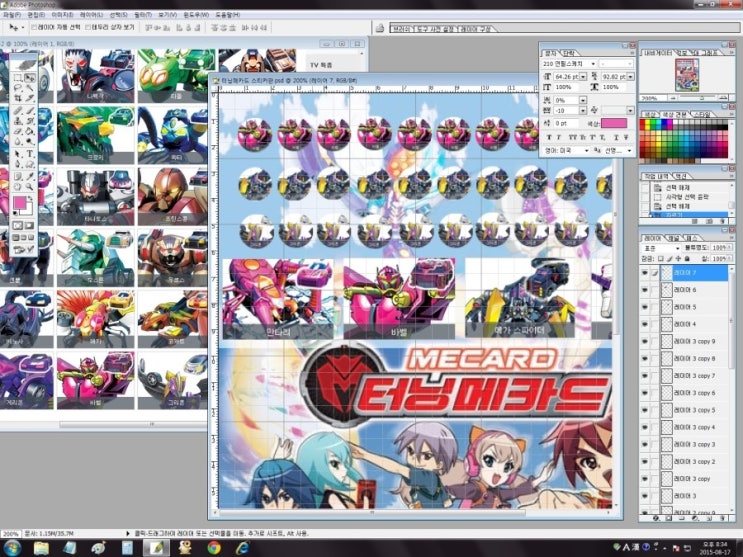Toggle visibility of 레이어 3 copy
Image resolution: width=743 pixels, height=557 pixels.
[644, 479]
